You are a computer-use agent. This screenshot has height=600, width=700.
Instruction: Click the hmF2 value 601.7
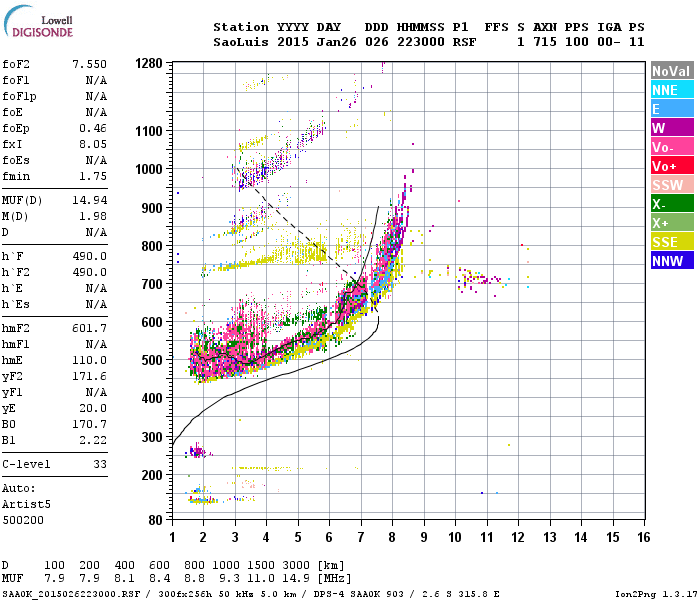(x=89, y=328)
